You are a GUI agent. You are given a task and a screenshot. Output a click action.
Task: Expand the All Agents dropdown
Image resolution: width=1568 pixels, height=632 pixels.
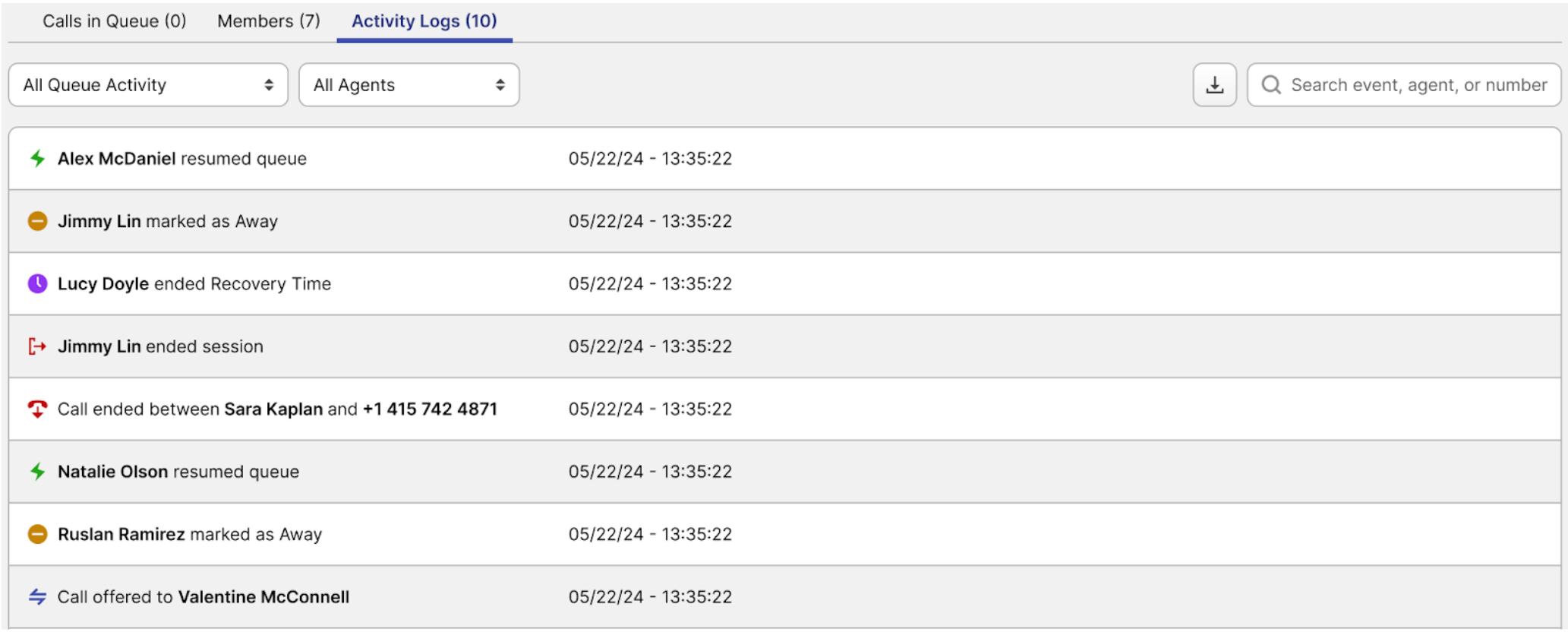(409, 85)
